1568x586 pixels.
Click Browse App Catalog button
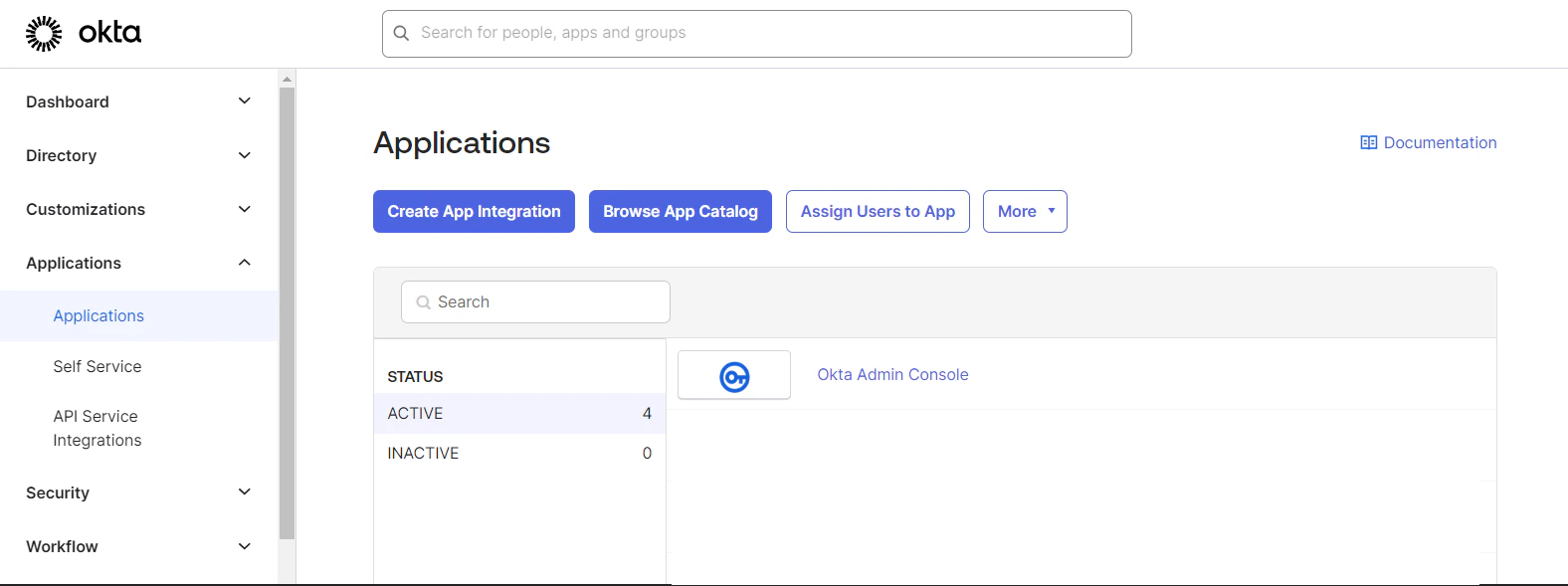coord(681,212)
